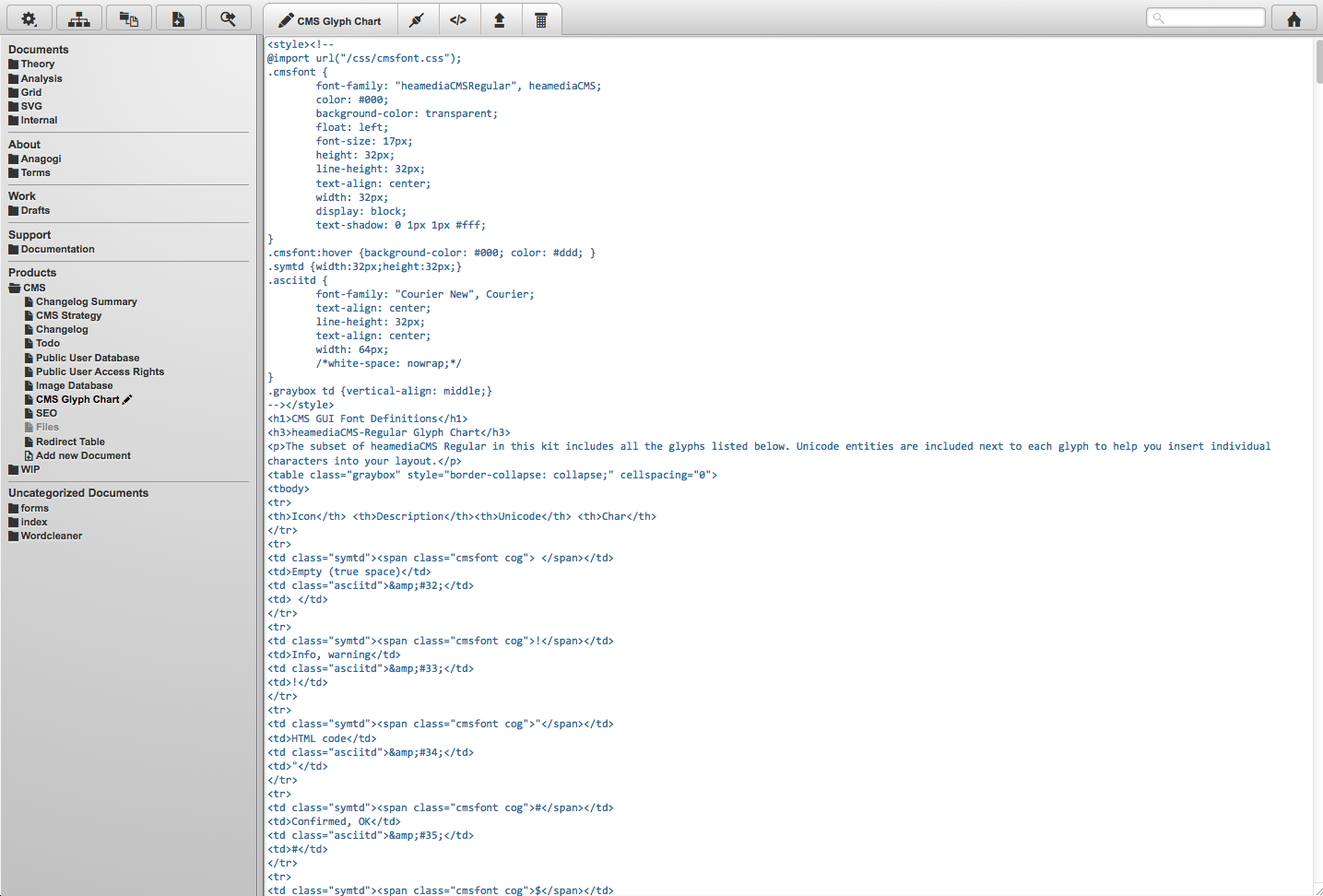The width and height of the screenshot is (1323, 896).
Task: Click the upload icon in the toolbar
Action: point(500,19)
